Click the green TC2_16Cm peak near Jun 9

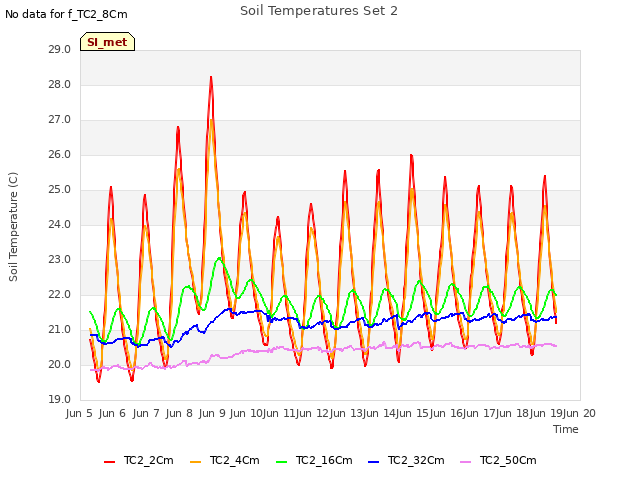pos(220,258)
